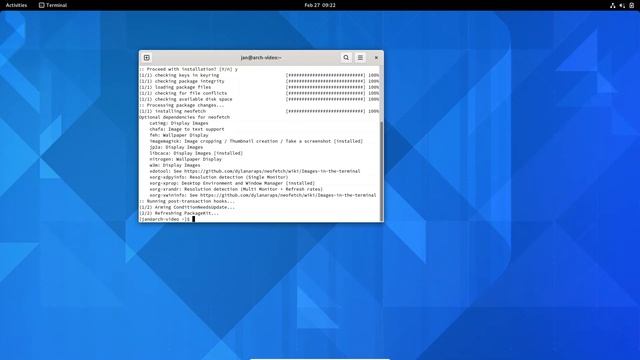Screen dimensions: 640x360
Task: Click the 'xorg-xprop: Desktop Environment' line
Action: tap(232, 183)
